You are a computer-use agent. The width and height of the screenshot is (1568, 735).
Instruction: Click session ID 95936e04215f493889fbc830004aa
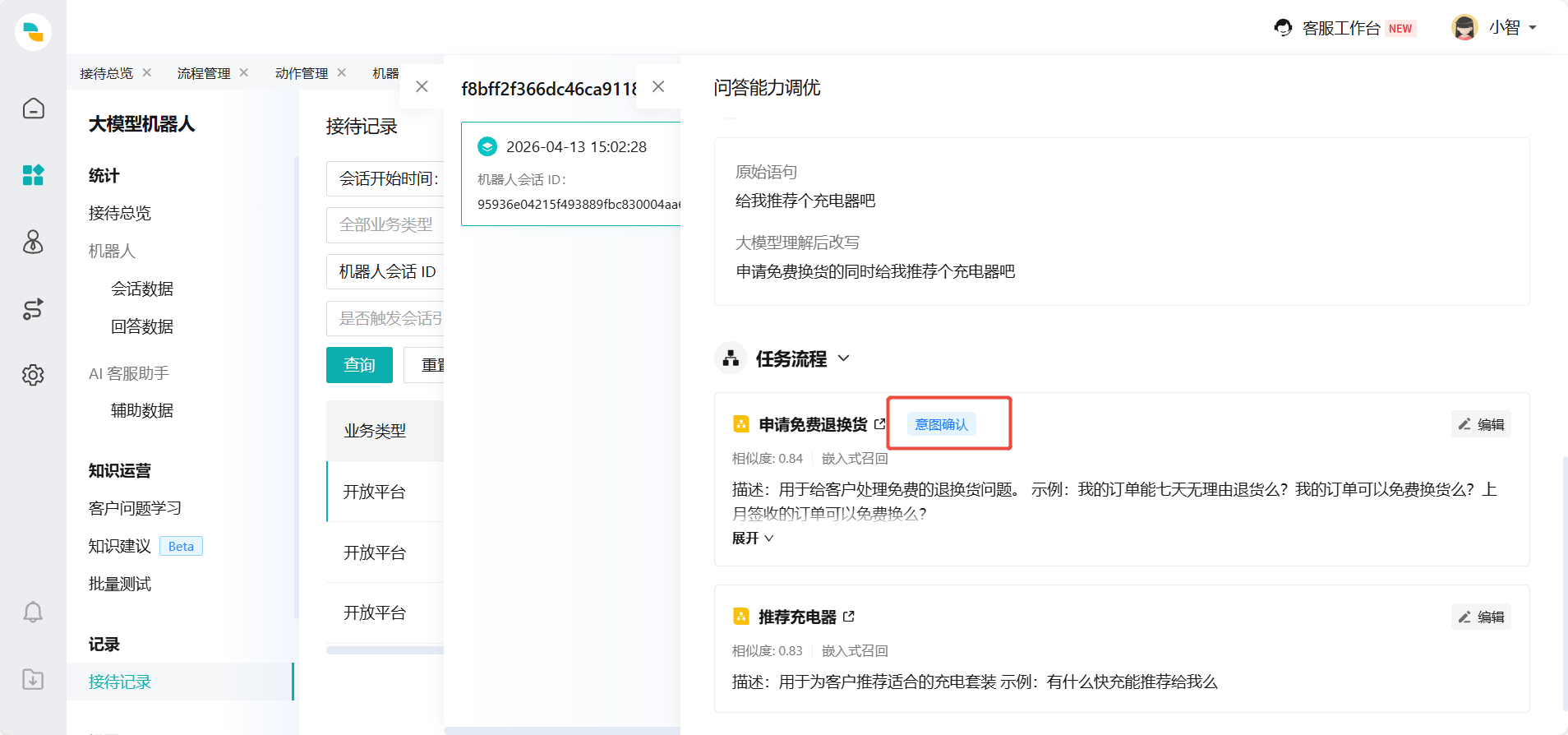pos(579,204)
